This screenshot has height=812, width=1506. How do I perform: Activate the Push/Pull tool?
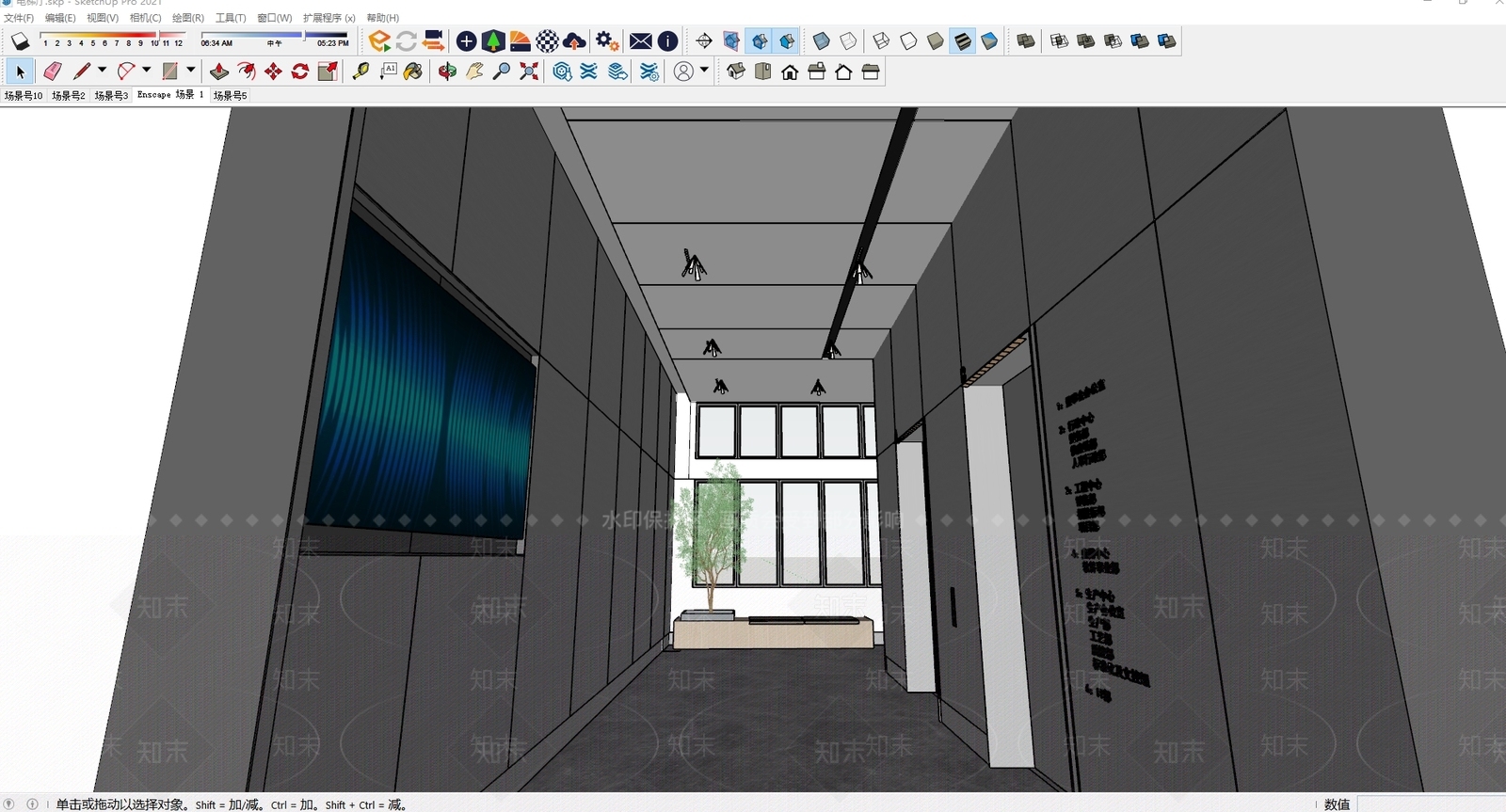(218, 72)
